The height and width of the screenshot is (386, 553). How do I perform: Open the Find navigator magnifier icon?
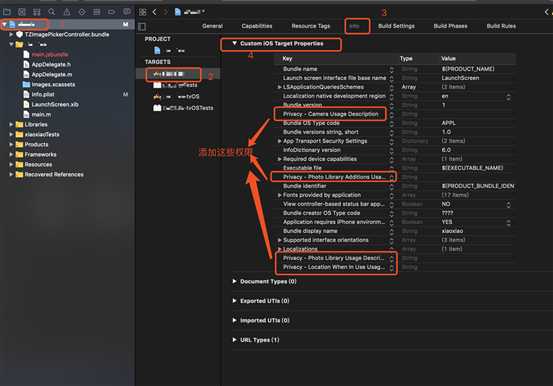(x=51, y=12)
